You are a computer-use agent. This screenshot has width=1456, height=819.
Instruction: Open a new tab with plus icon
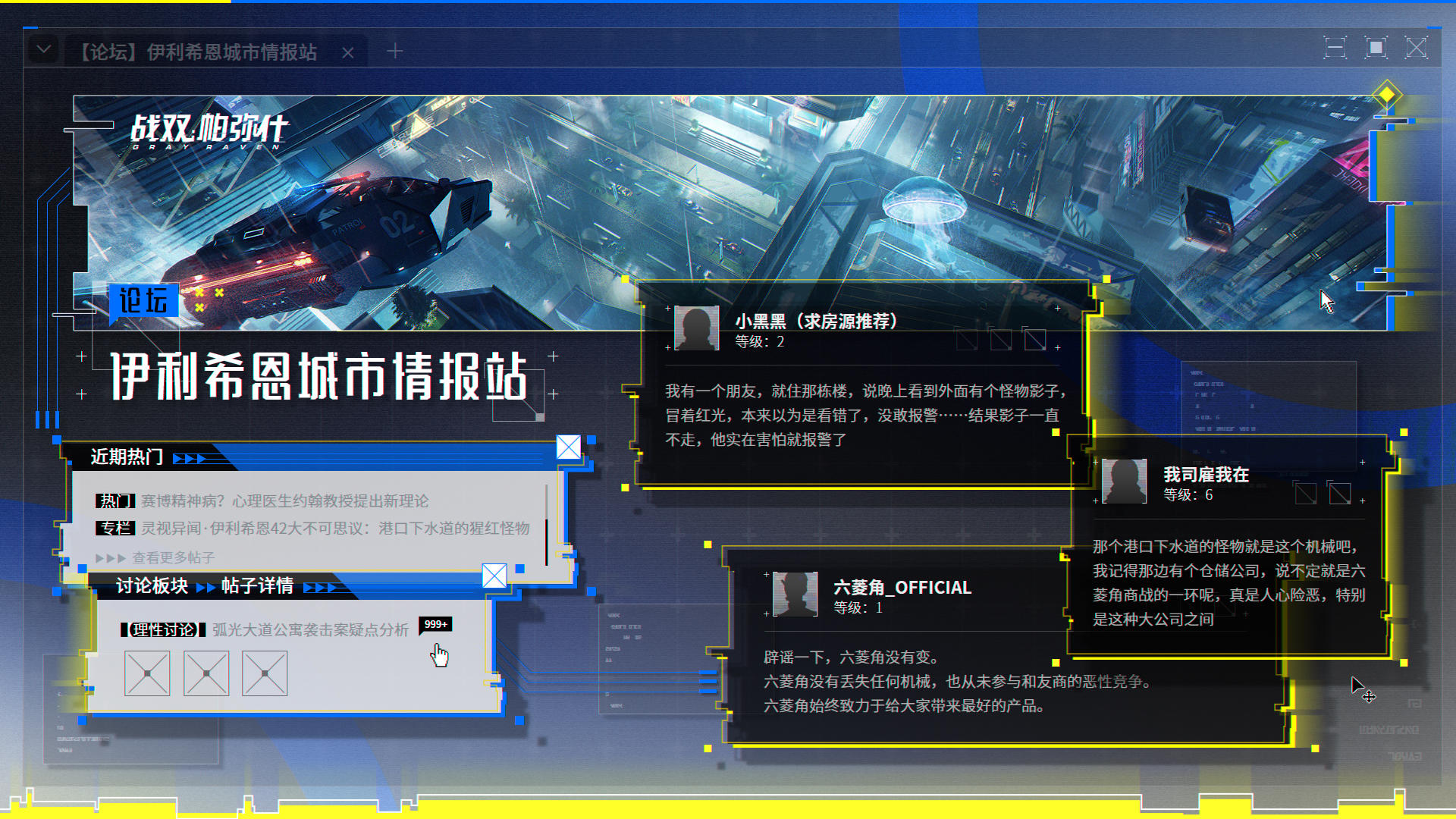click(x=394, y=51)
